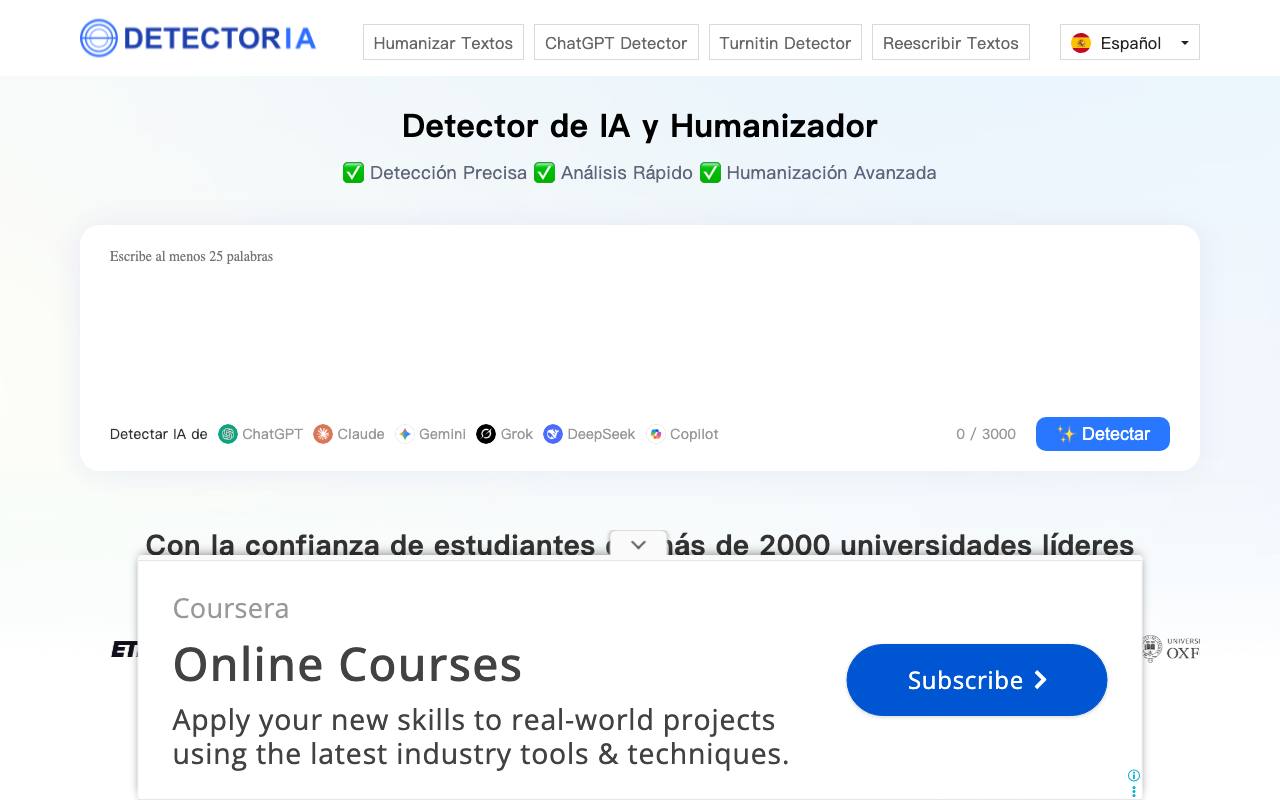Open Turnitin Detector page
The height and width of the screenshot is (800, 1280).
coord(785,43)
